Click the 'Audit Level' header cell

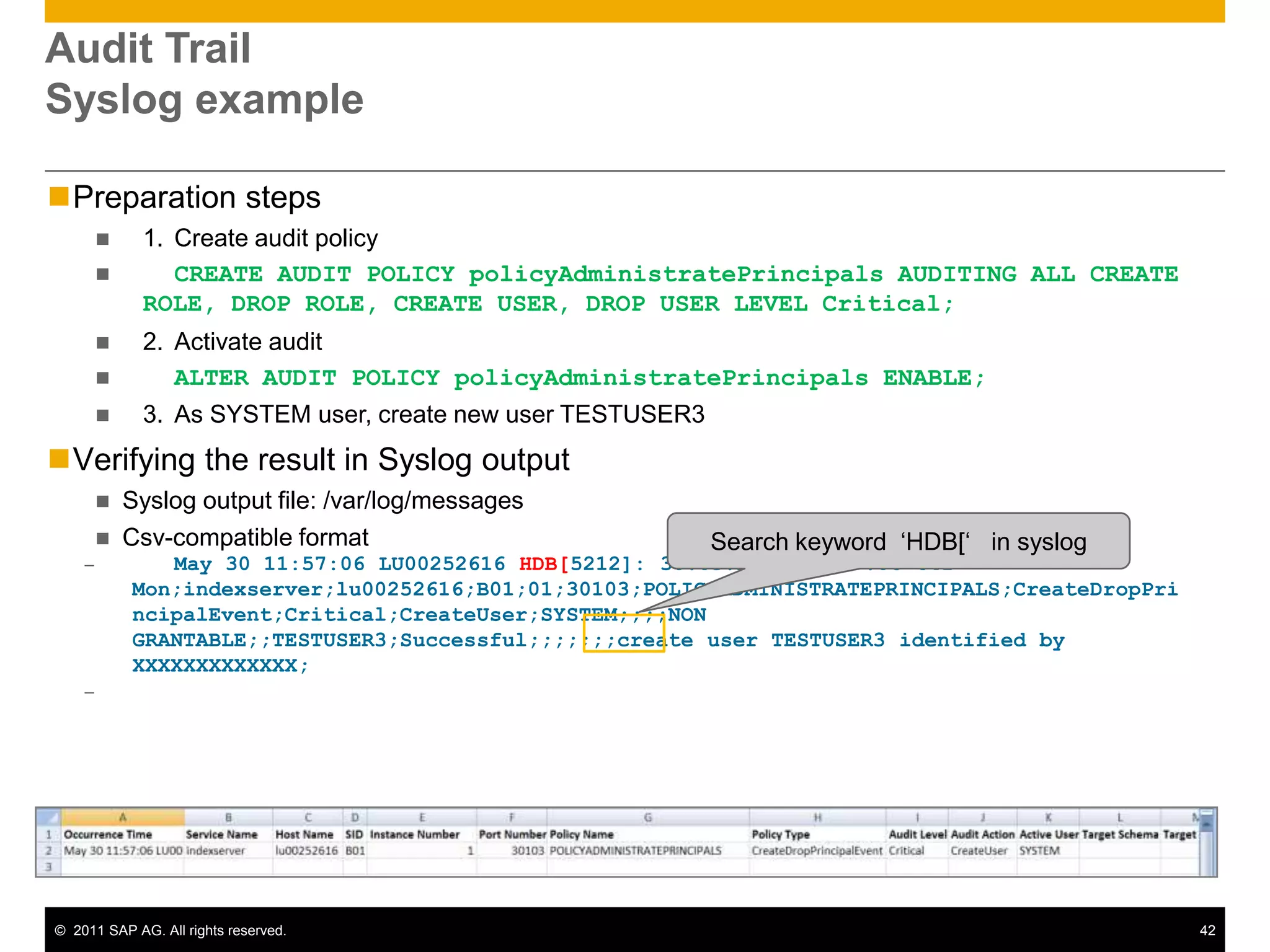[x=918, y=834]
